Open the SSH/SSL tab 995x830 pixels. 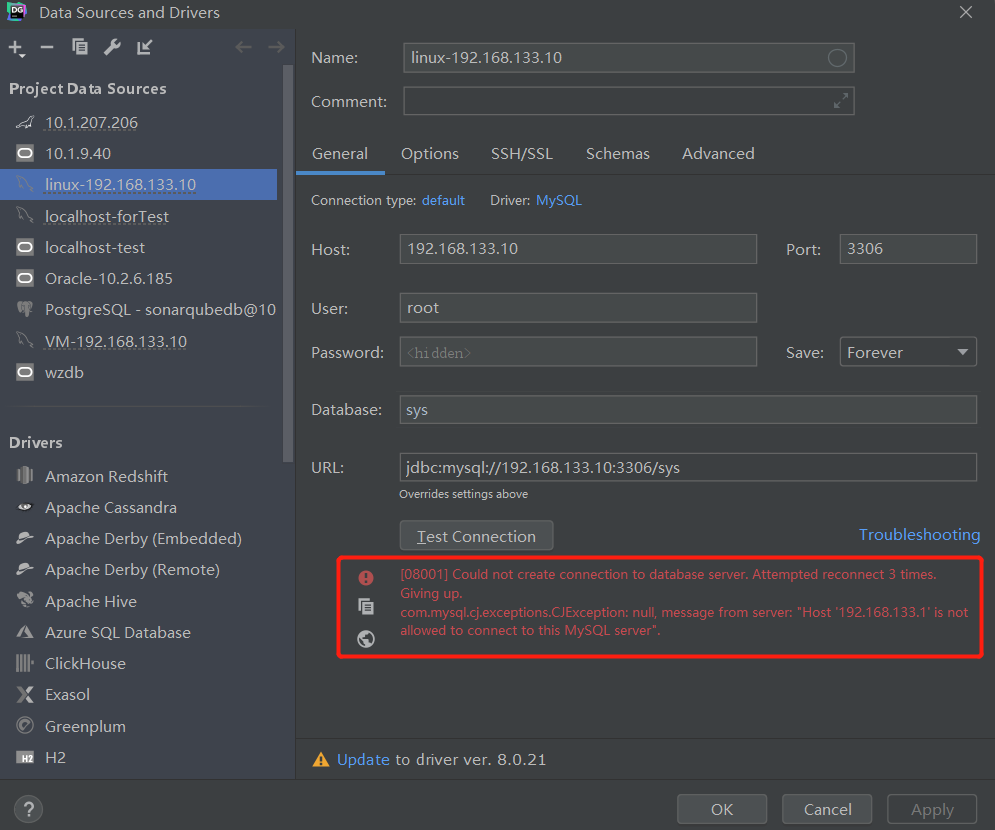[522, 154]
